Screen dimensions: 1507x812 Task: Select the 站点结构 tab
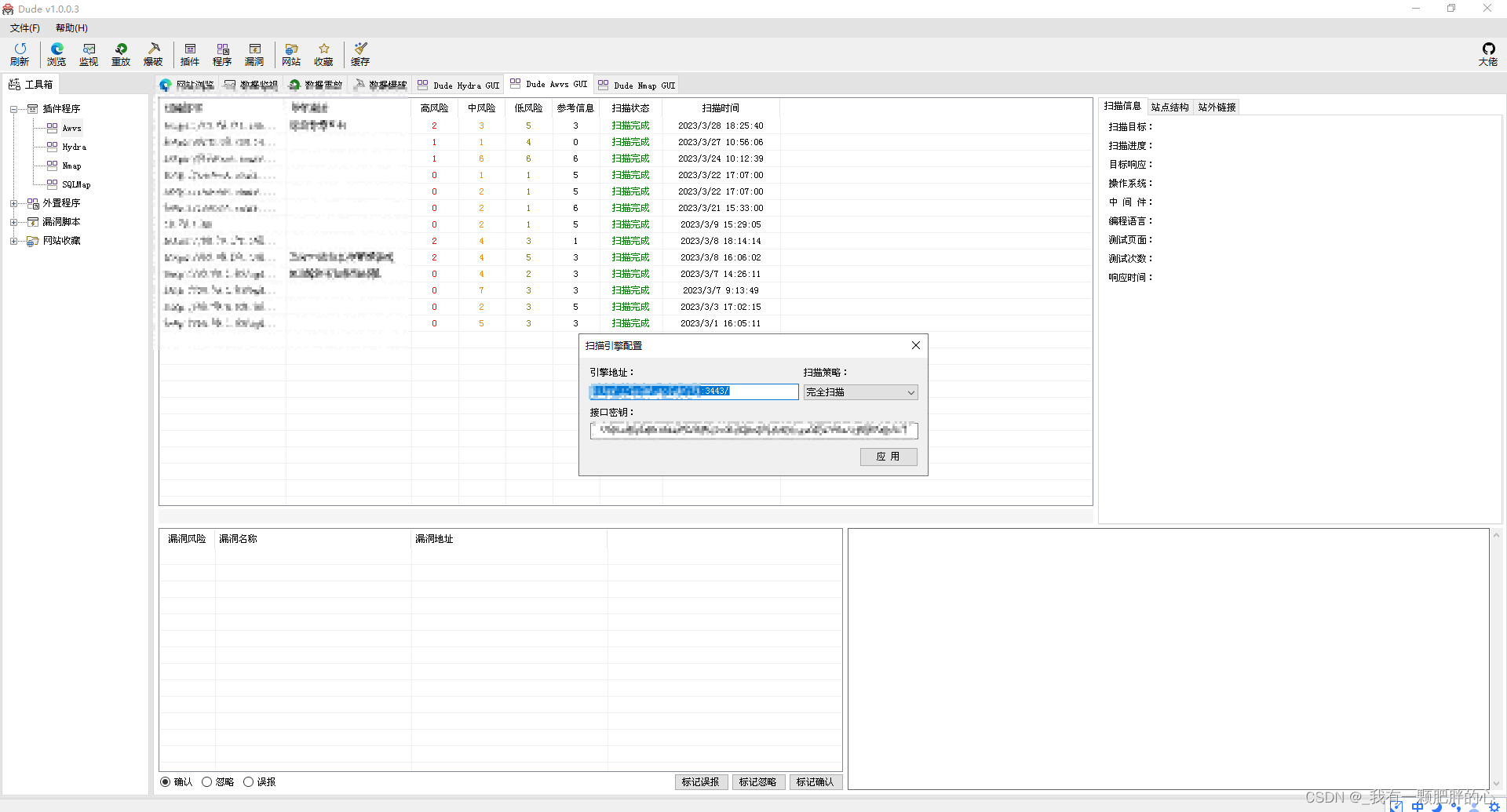point(1169,107)
